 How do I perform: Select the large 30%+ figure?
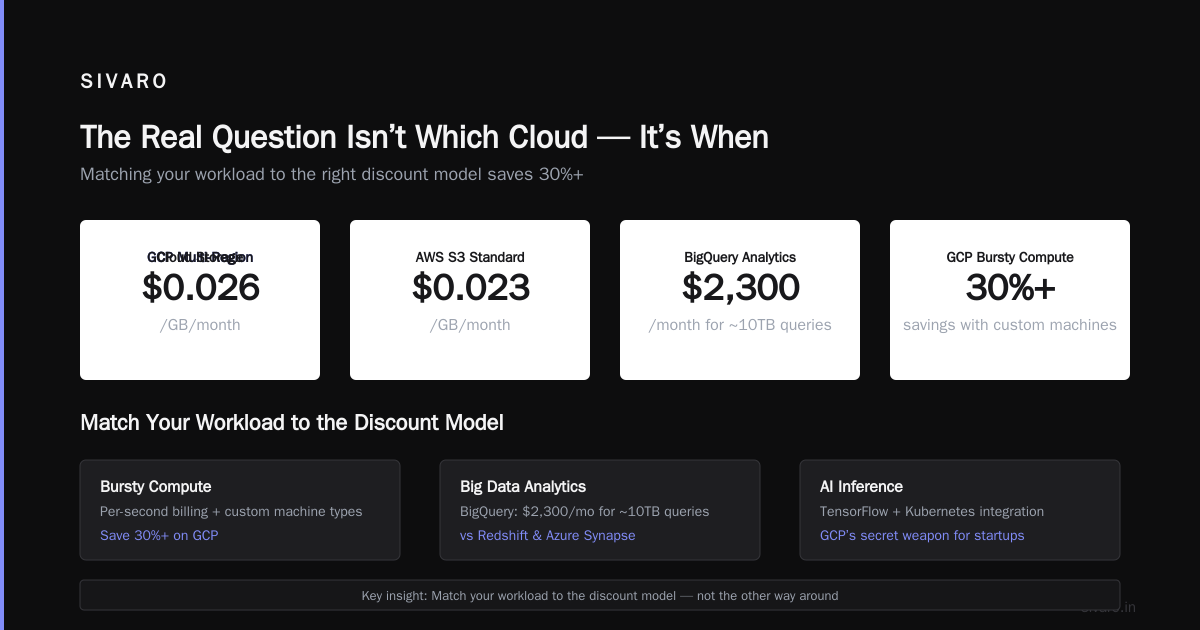[x=1010, y=288]
